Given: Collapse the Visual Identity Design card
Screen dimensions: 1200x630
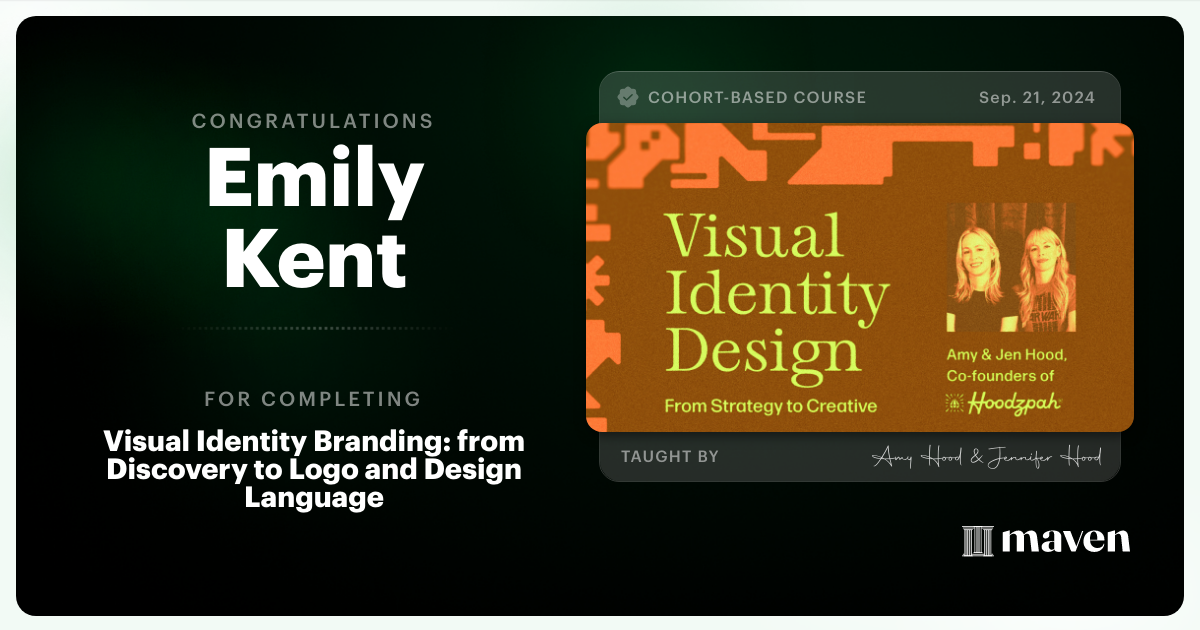Looking at the screenshot, I should coord(860,277).
